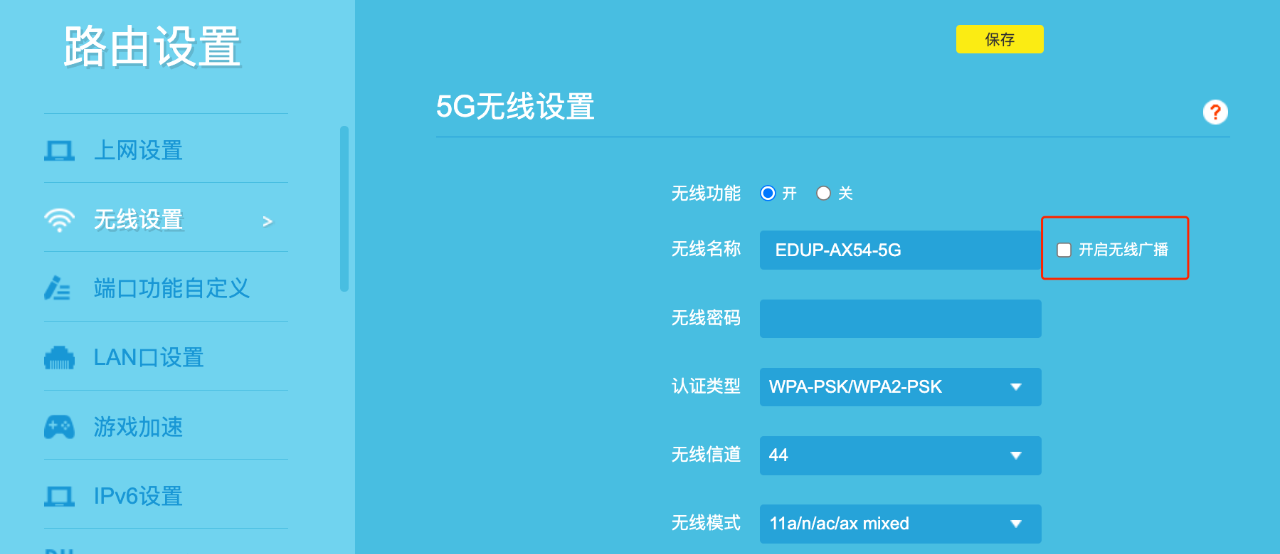Click the arrow next to 无线设置
Viewport: 1280px width, 554px height.
point(267,221)
